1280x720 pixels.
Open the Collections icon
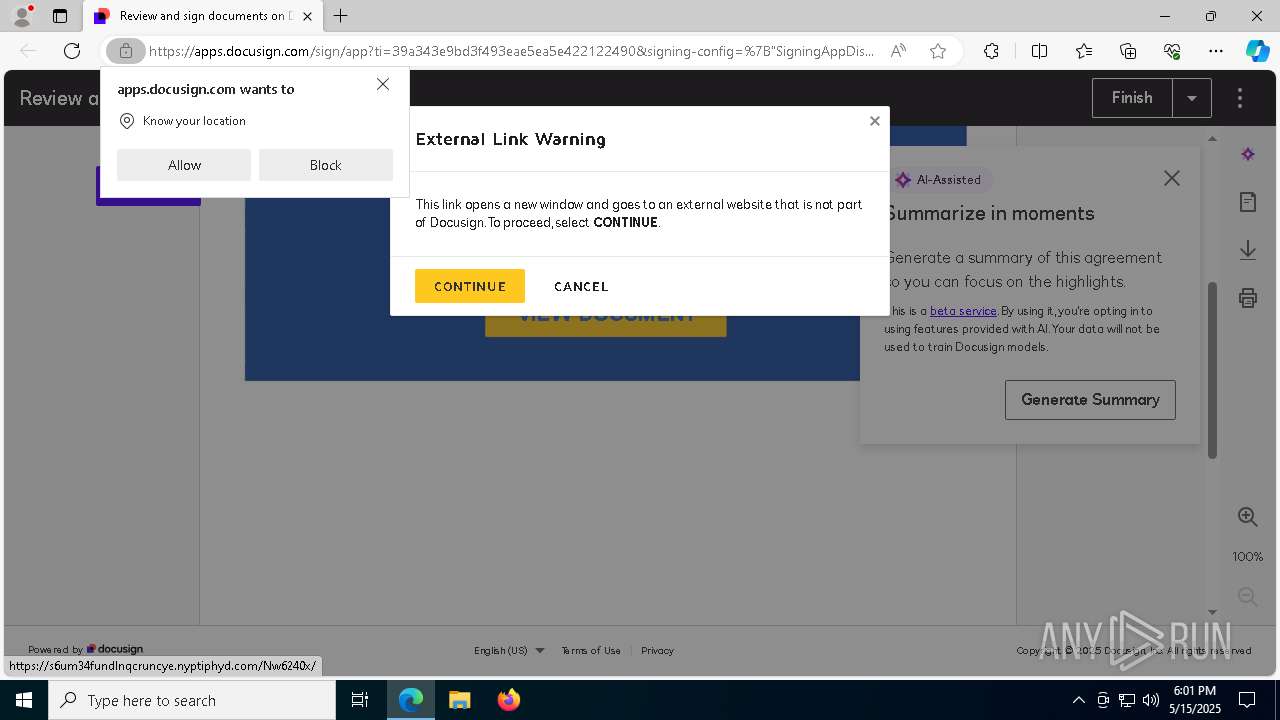[x=1128, y=51]
